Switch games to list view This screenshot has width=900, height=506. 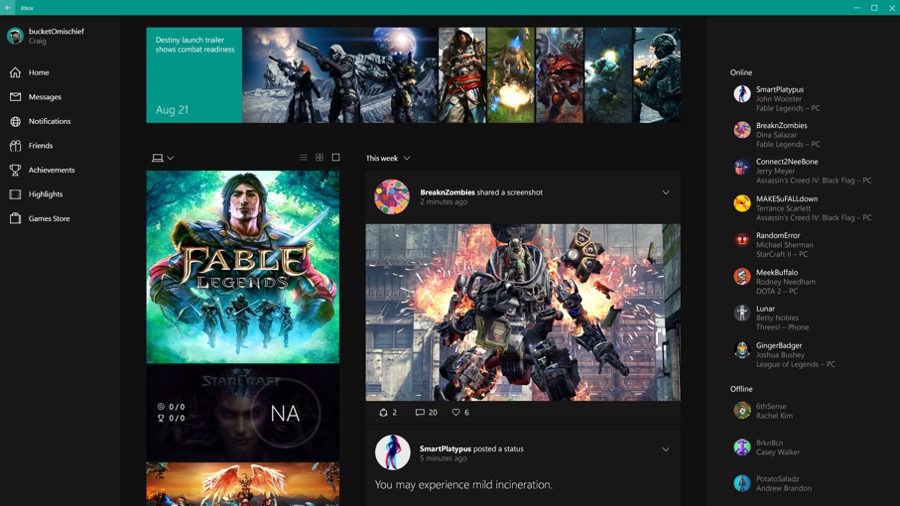click(303, 157)
